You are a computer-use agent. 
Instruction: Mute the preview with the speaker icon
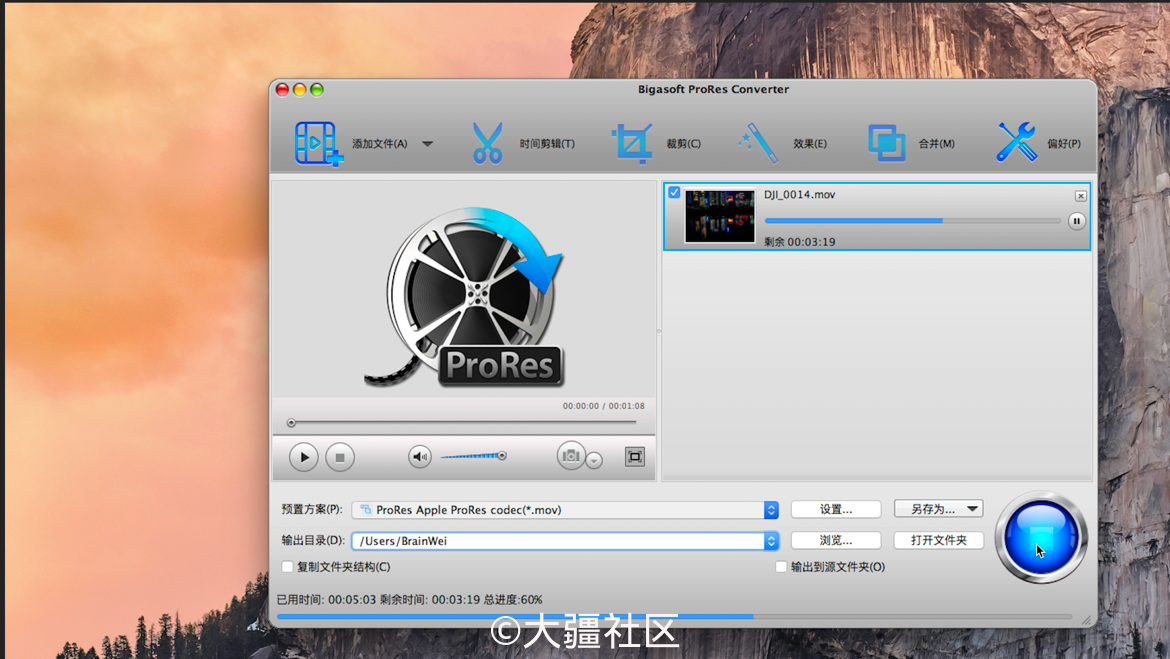coord(420,457)
